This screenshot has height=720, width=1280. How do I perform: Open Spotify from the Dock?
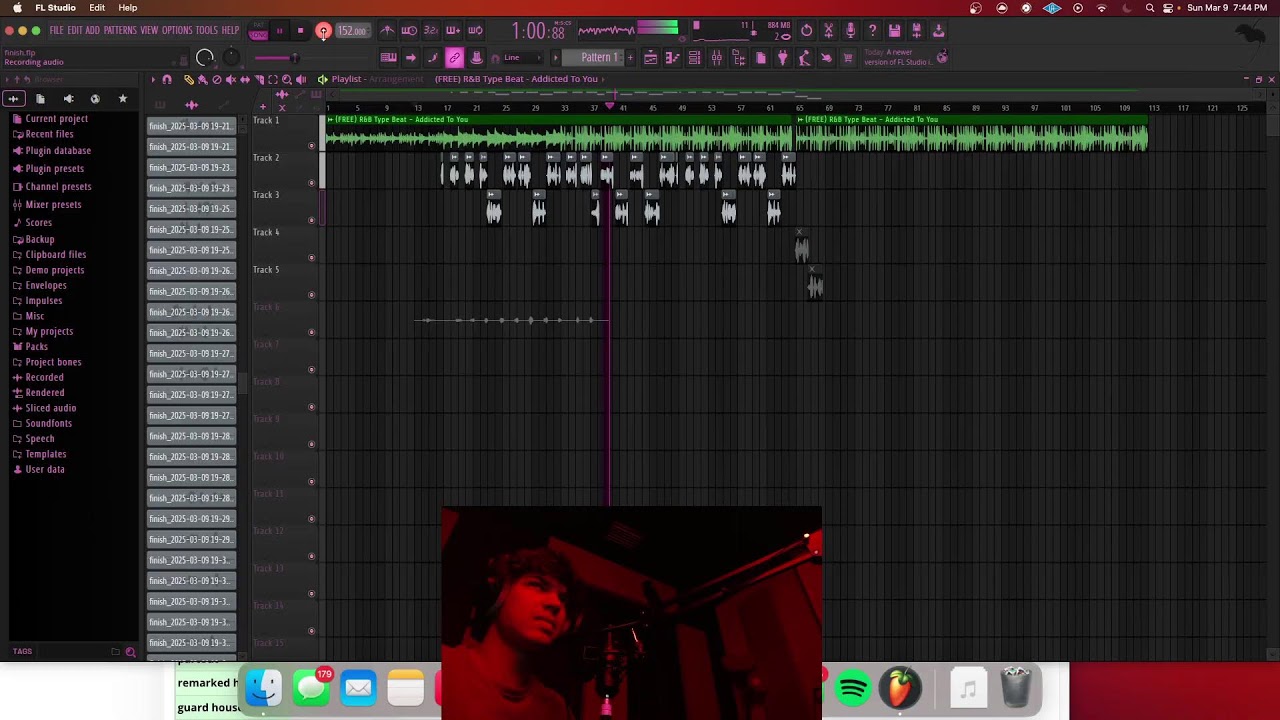853,689
